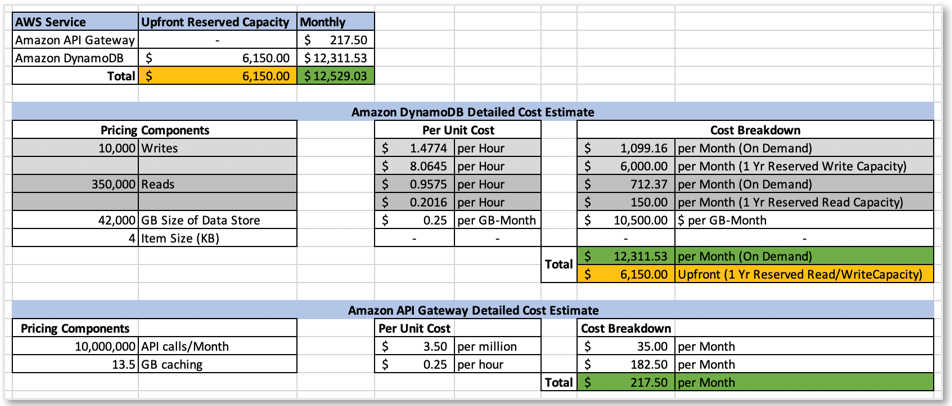Image resolution: width=952 pixels, height=406 pixels.
Task: Click the 10,500.00 cost breakdown cell
Action: tap(625, 220)
